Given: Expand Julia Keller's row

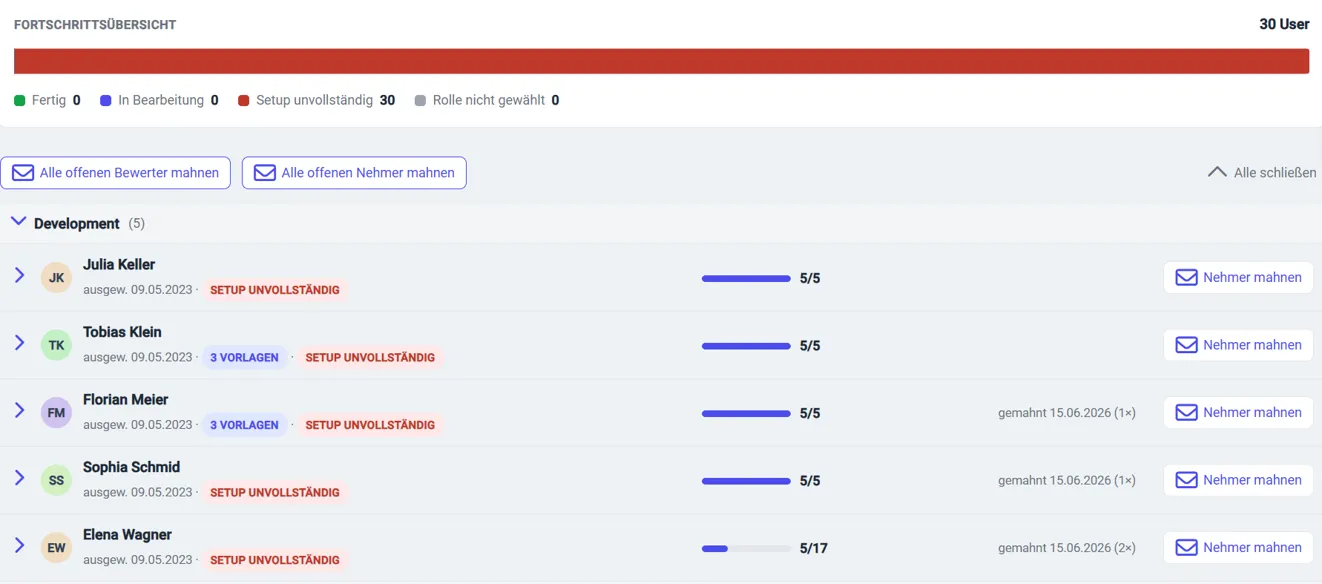Looking at the screenshot, I should pos(19,275).
